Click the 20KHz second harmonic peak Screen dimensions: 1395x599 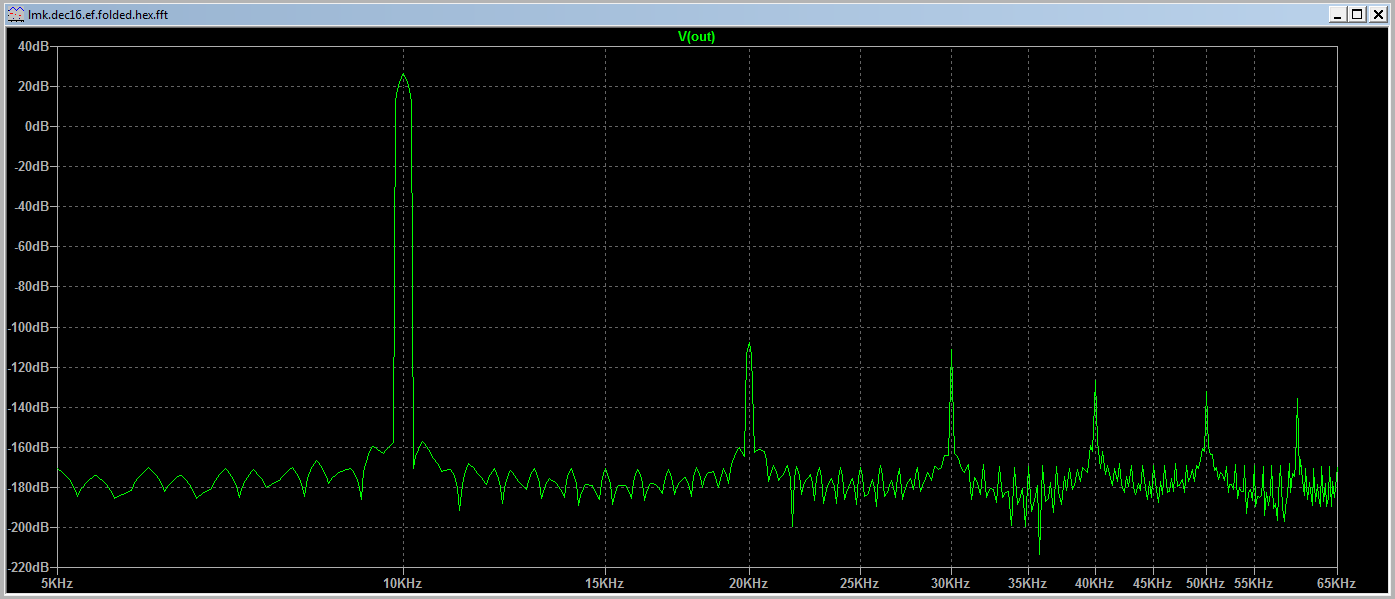point(749,344)
